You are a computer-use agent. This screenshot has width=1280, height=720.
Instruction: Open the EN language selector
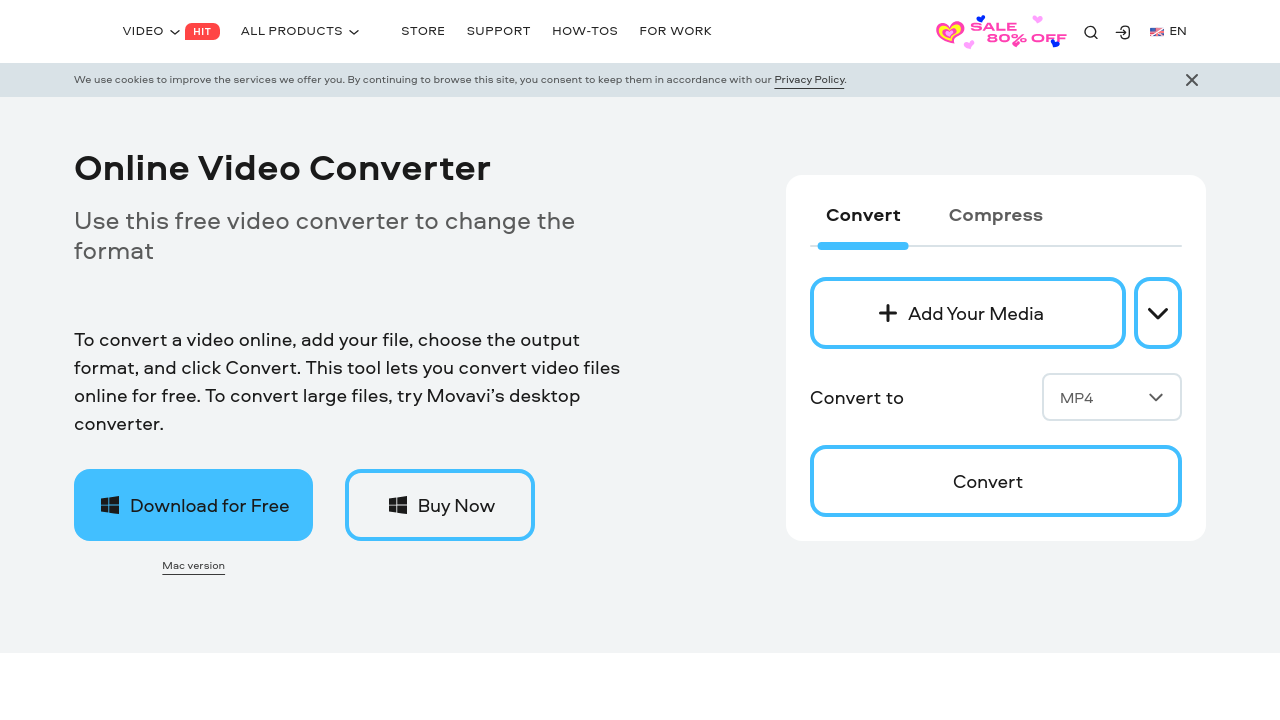tap(1168, 32)
